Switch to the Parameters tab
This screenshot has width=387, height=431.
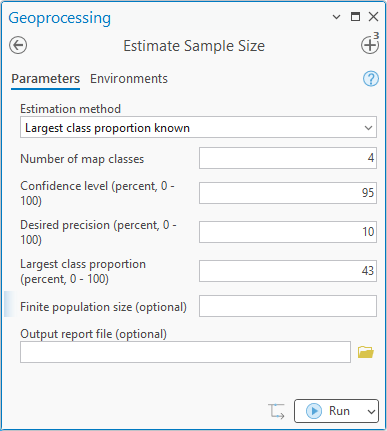(x=45, y=79)
